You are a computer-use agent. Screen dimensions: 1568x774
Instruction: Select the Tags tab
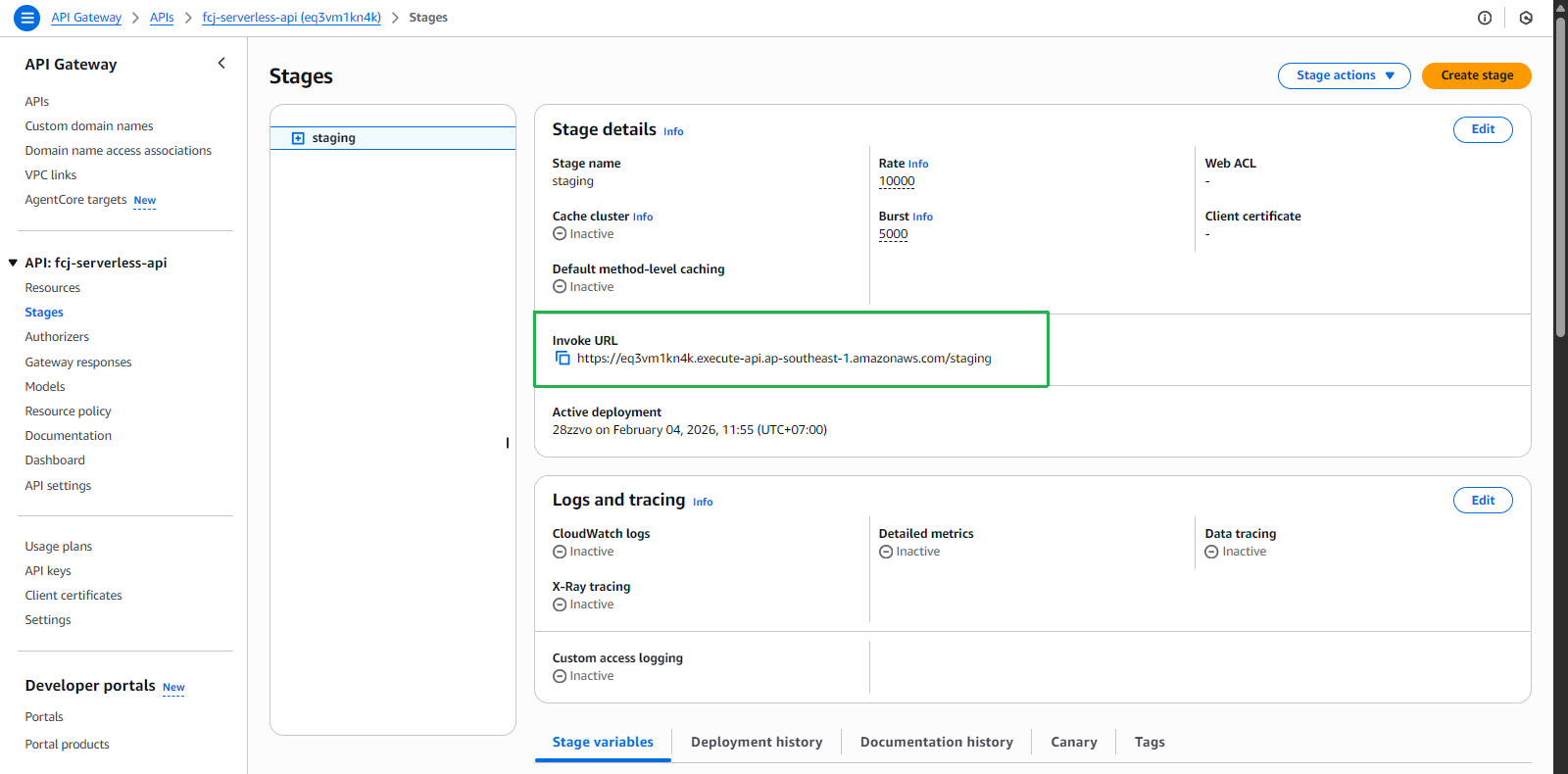point(1150,743)
